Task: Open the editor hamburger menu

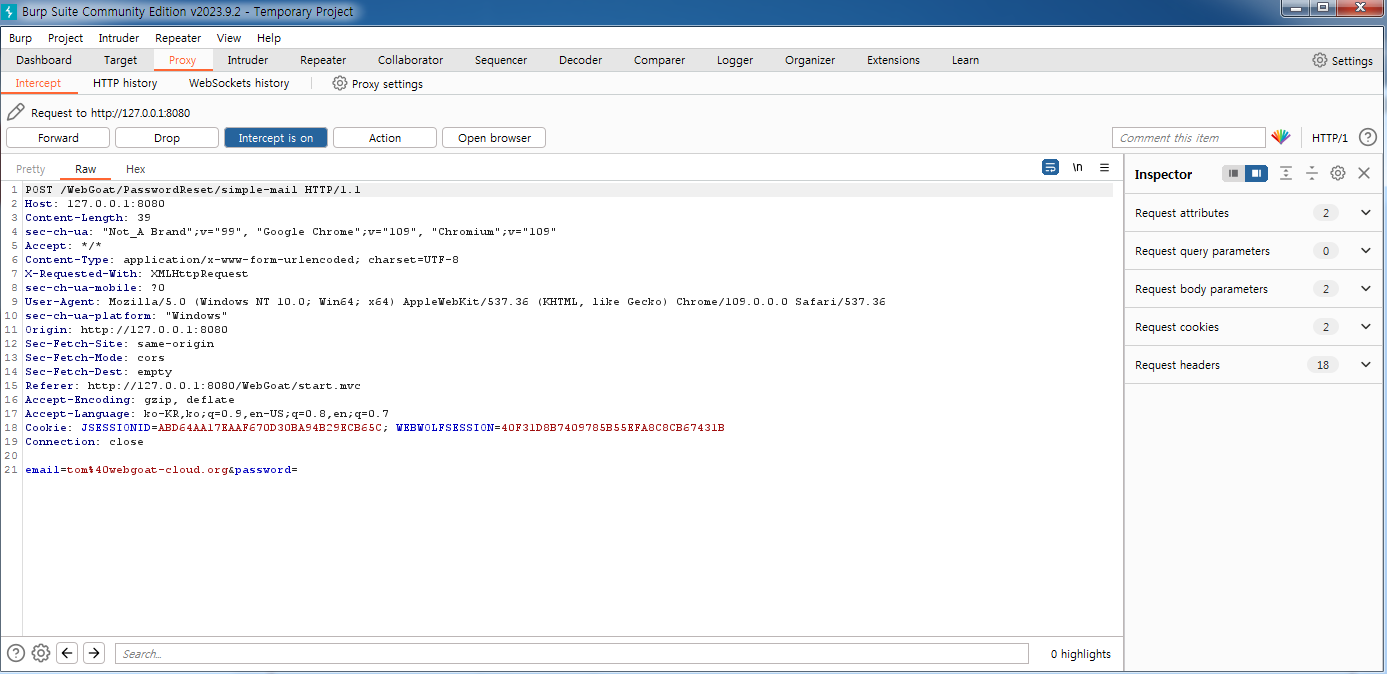Action: 1104,167
